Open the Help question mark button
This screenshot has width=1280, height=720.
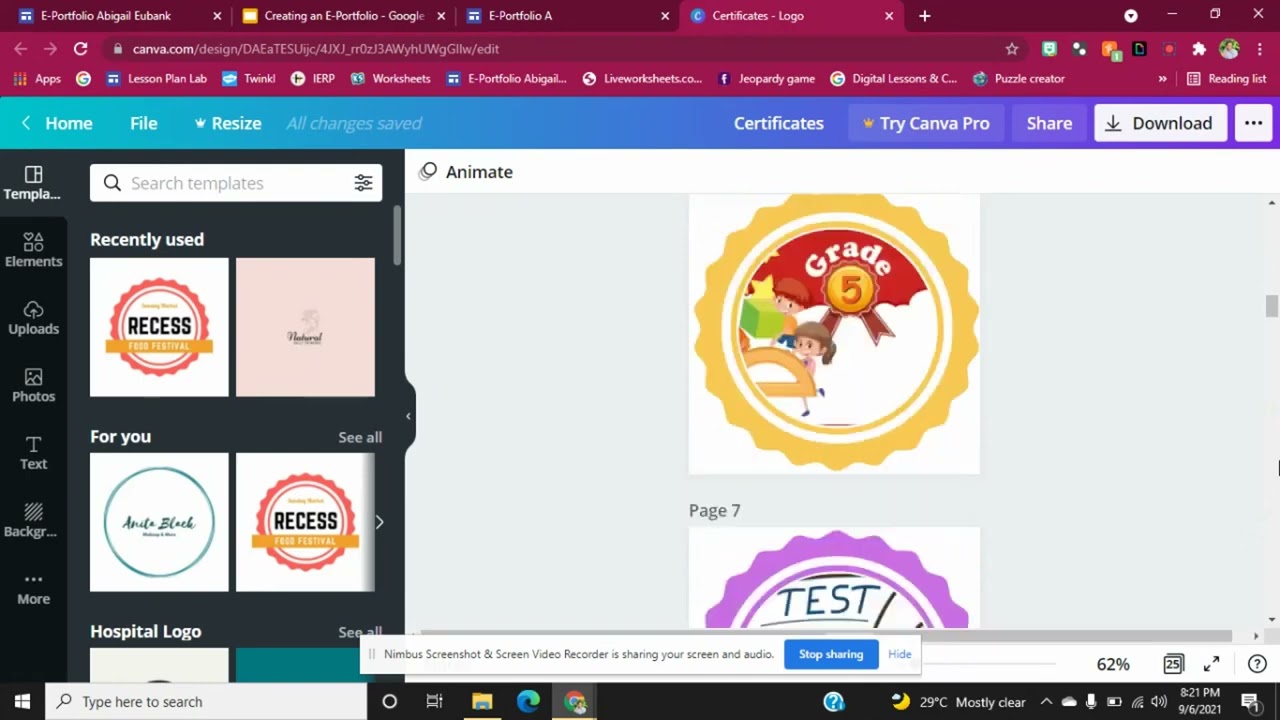1257,664
